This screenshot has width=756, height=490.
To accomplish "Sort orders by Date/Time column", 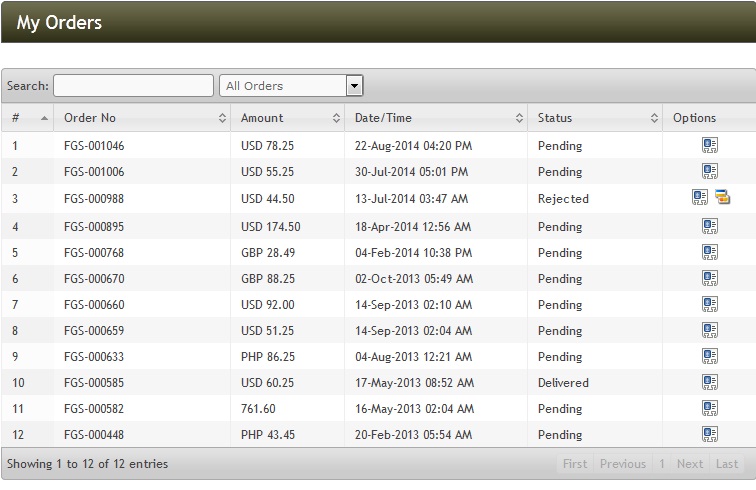I will pos(438,118).
